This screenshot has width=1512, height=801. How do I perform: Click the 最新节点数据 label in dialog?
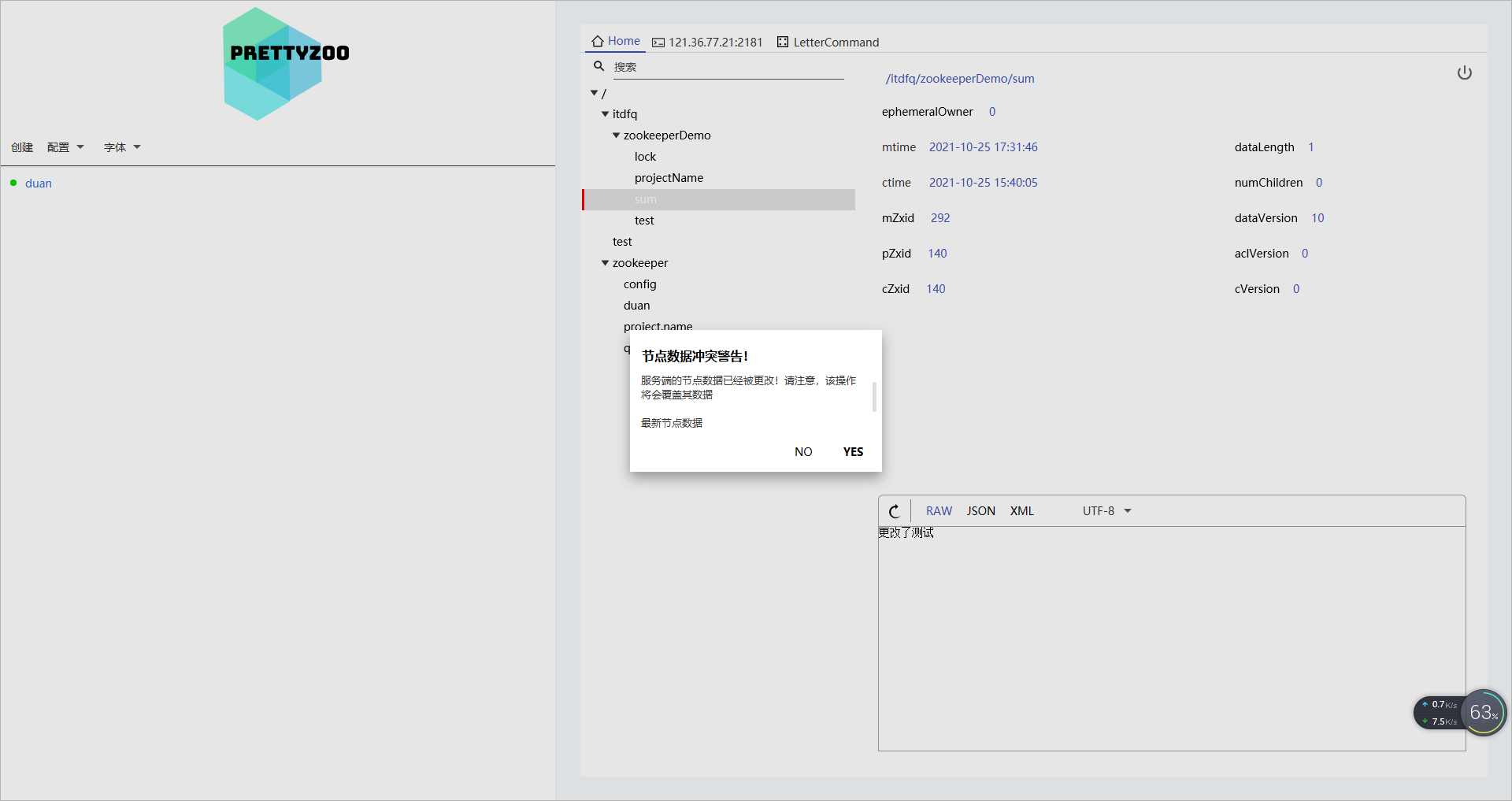[672, 423]
